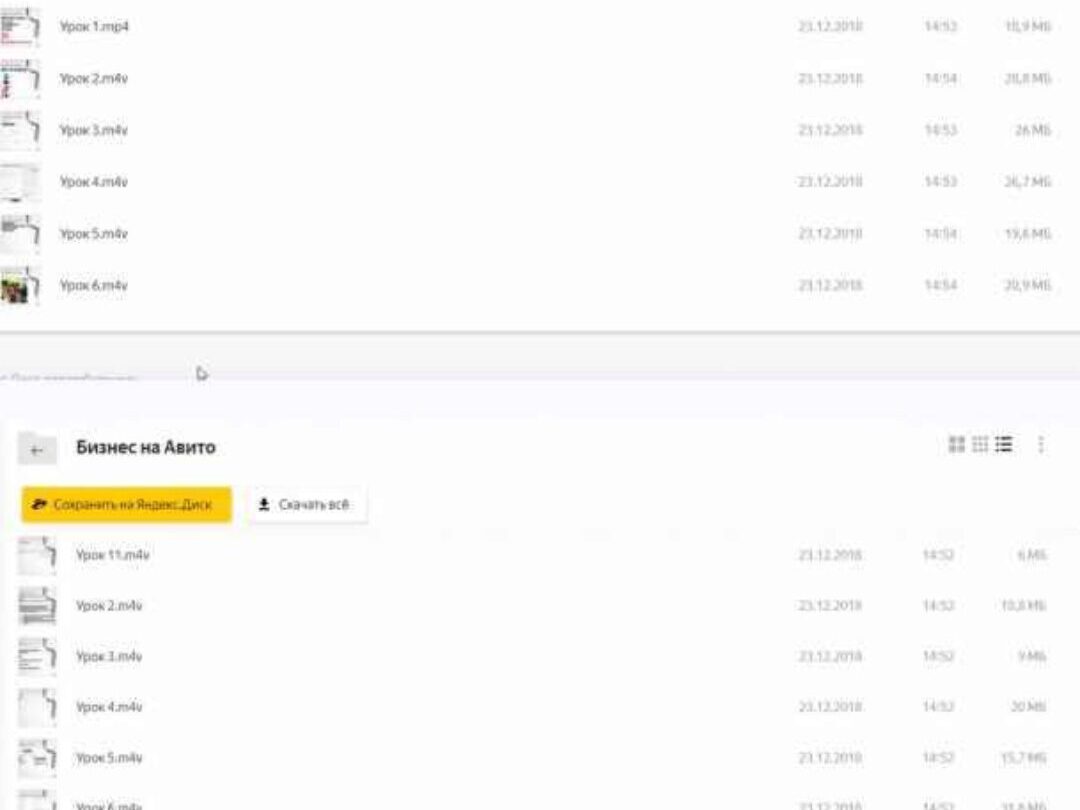Click thumbnail of Урок 5.m4v in upper list
Screen dimensions: 1080x810
pyautogui.click(x=20, y=234)
